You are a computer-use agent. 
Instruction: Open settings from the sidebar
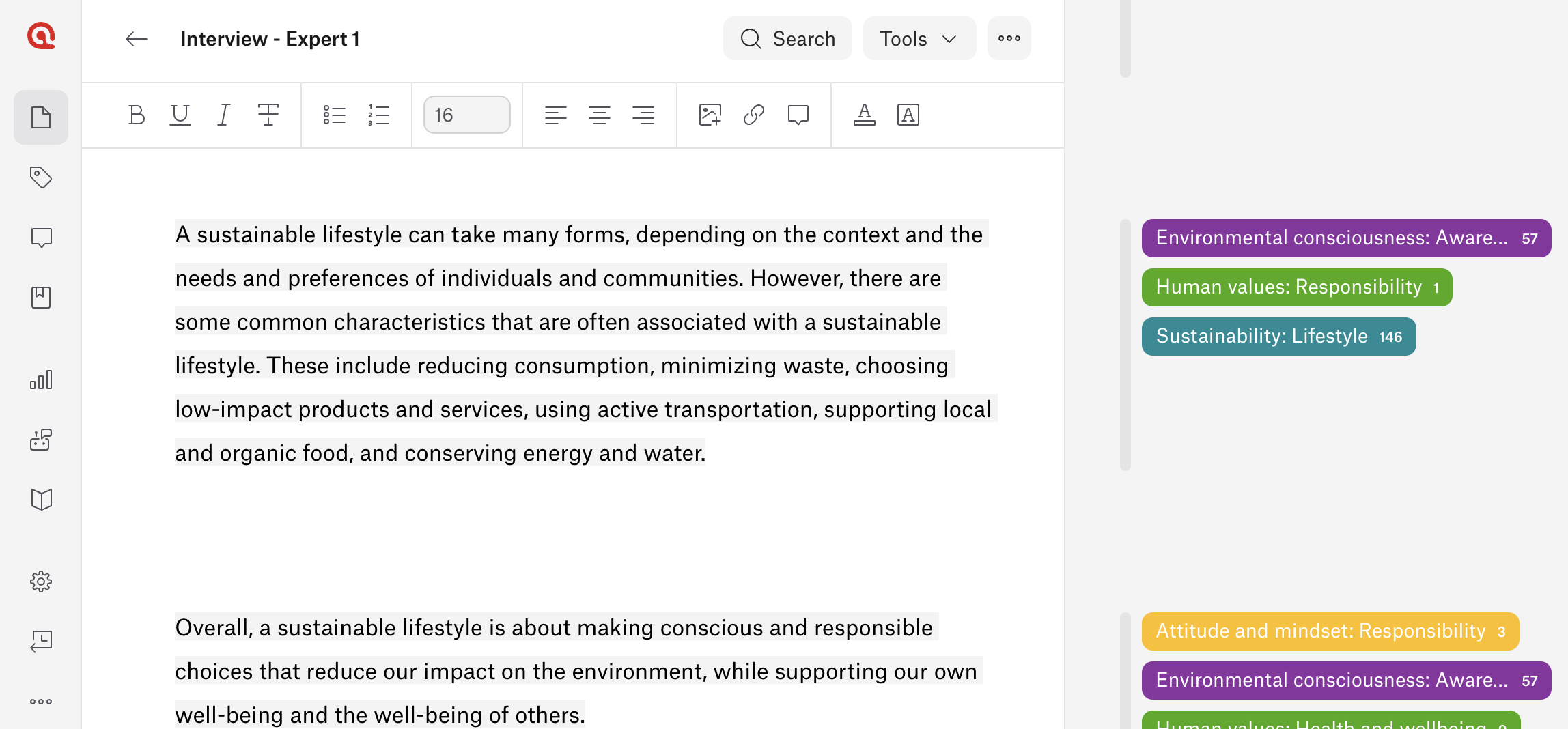click(x=41, y=582)
